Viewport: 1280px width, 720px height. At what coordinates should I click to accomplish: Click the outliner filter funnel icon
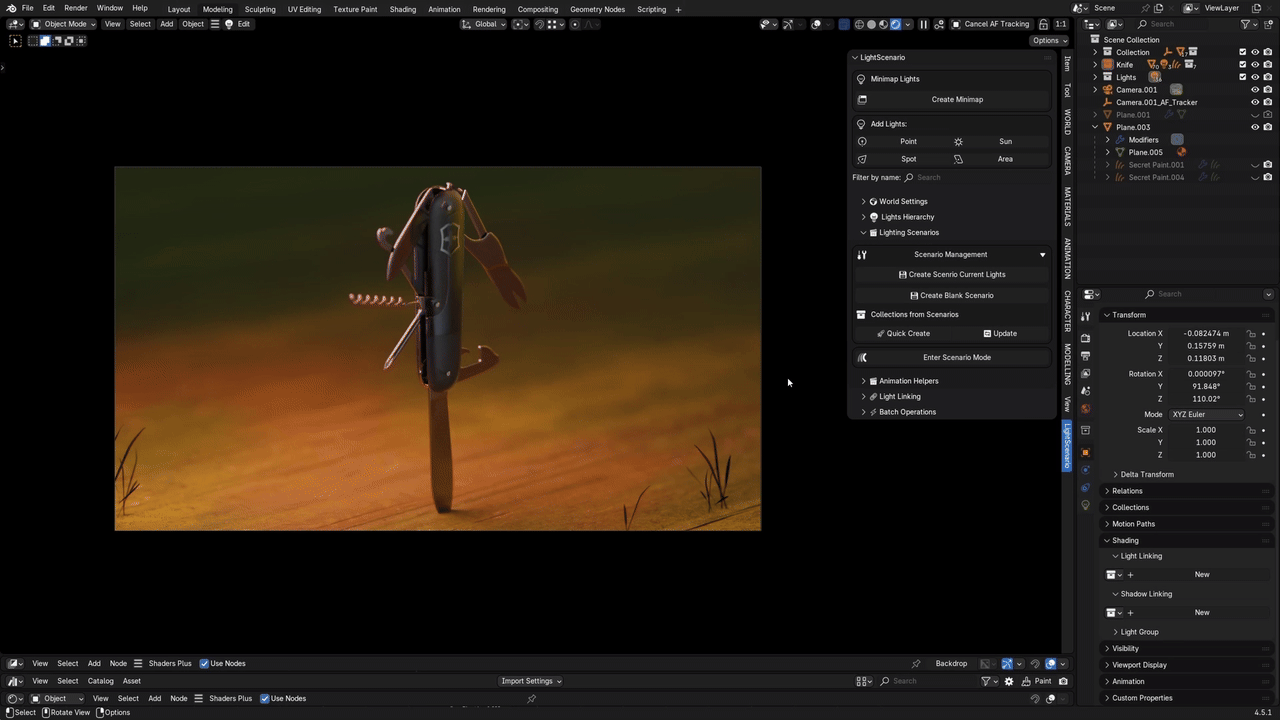click(1246, 24)
